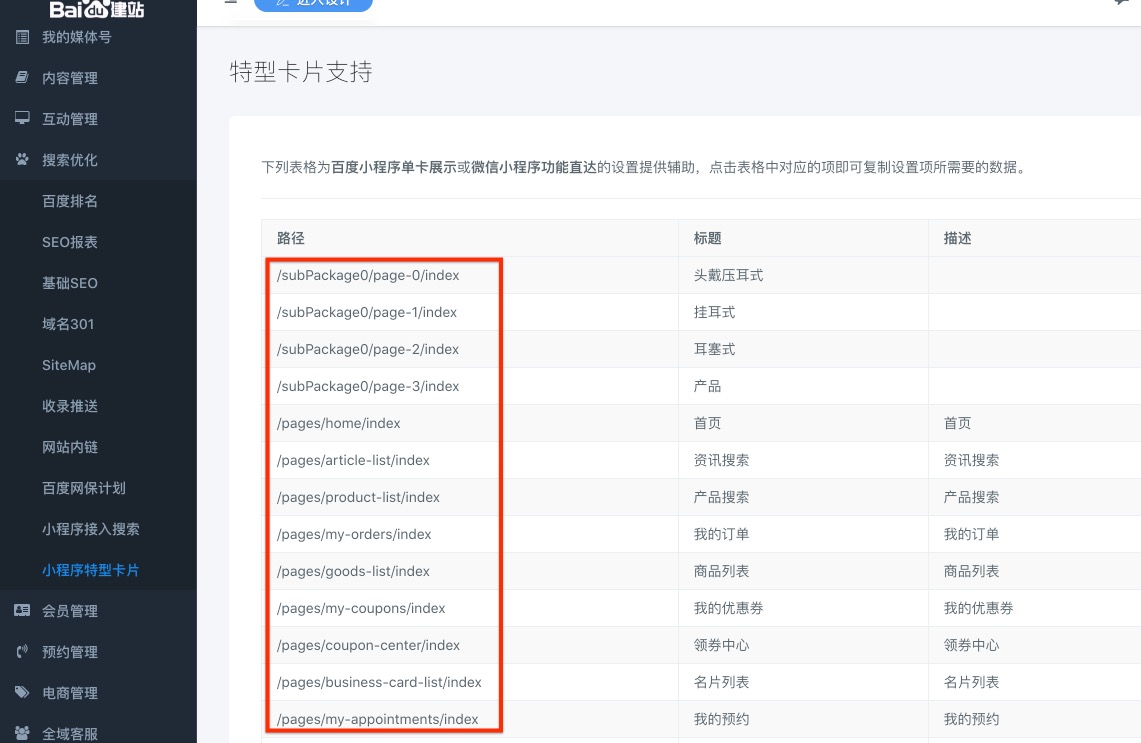
Task: Copy the /pages/coupon-center/index path
Action: 369,645
